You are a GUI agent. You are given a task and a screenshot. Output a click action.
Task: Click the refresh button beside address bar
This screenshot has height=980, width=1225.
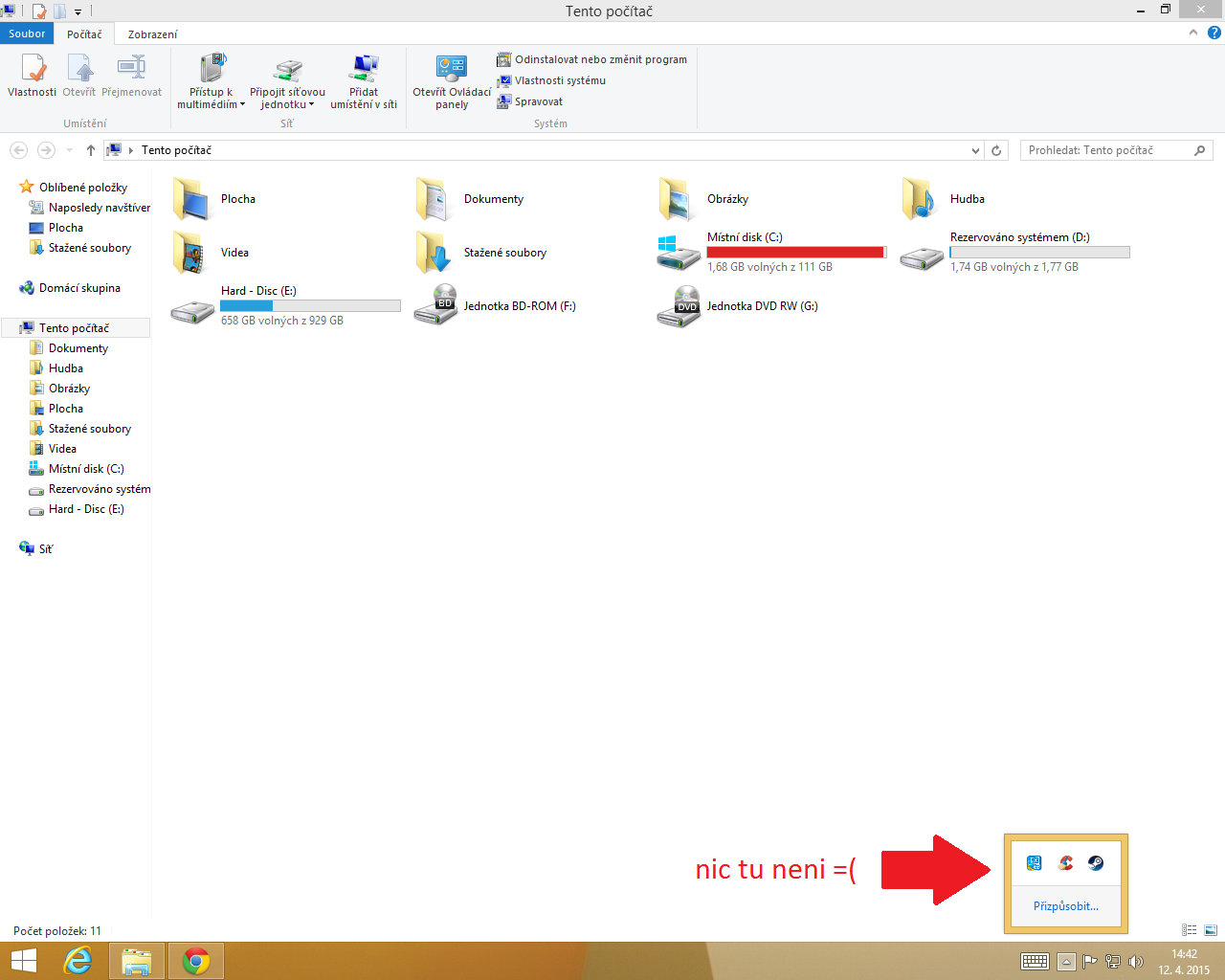coord(996,150)
